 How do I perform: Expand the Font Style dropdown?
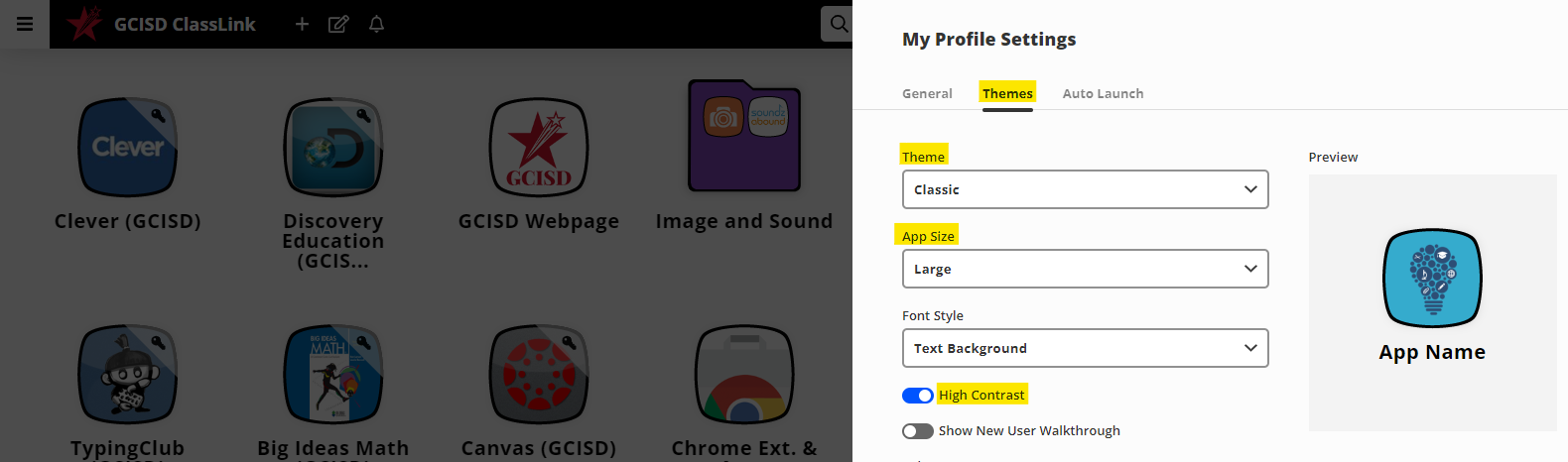1085,348
